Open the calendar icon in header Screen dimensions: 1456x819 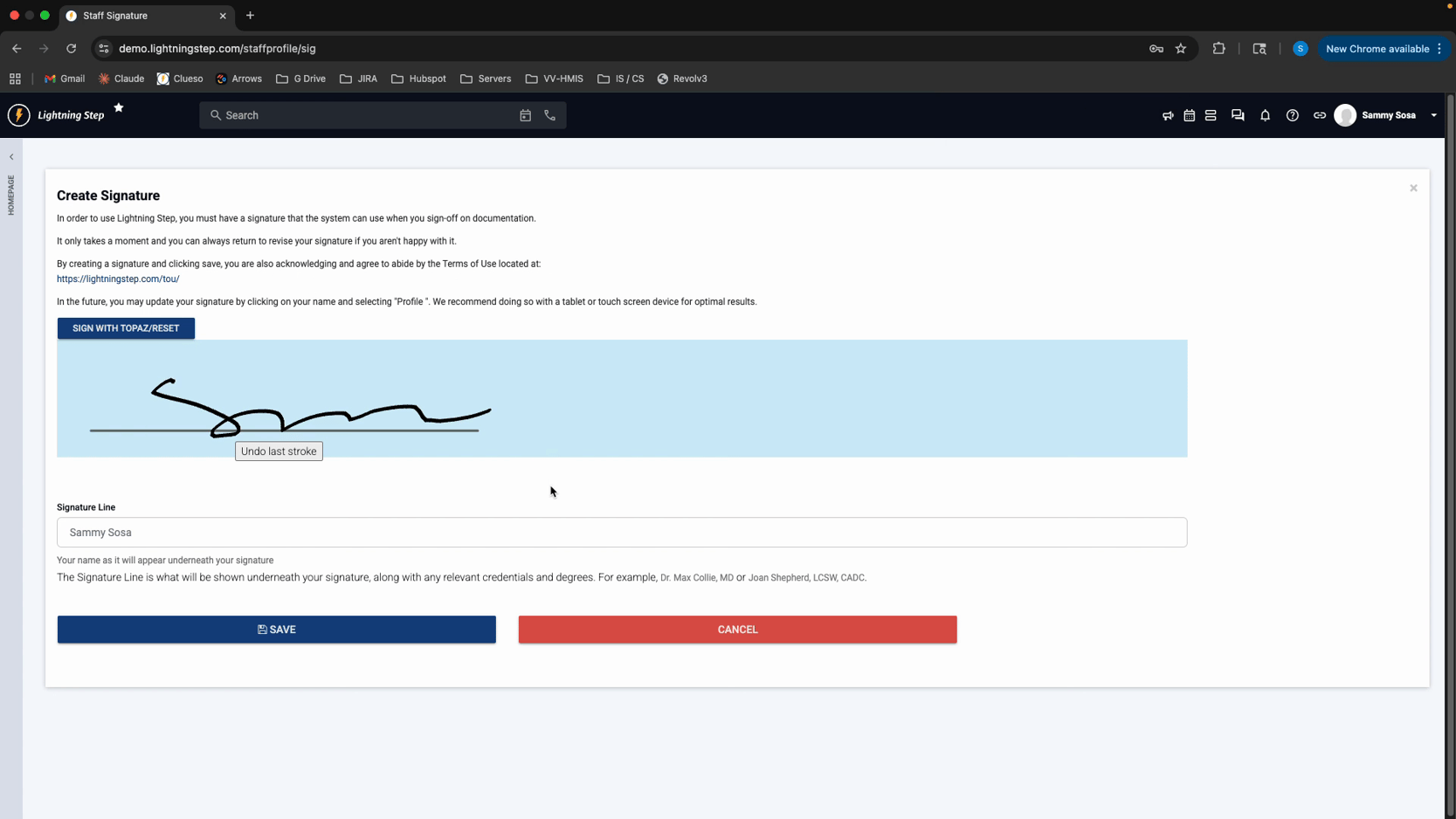click(1189, 115)
